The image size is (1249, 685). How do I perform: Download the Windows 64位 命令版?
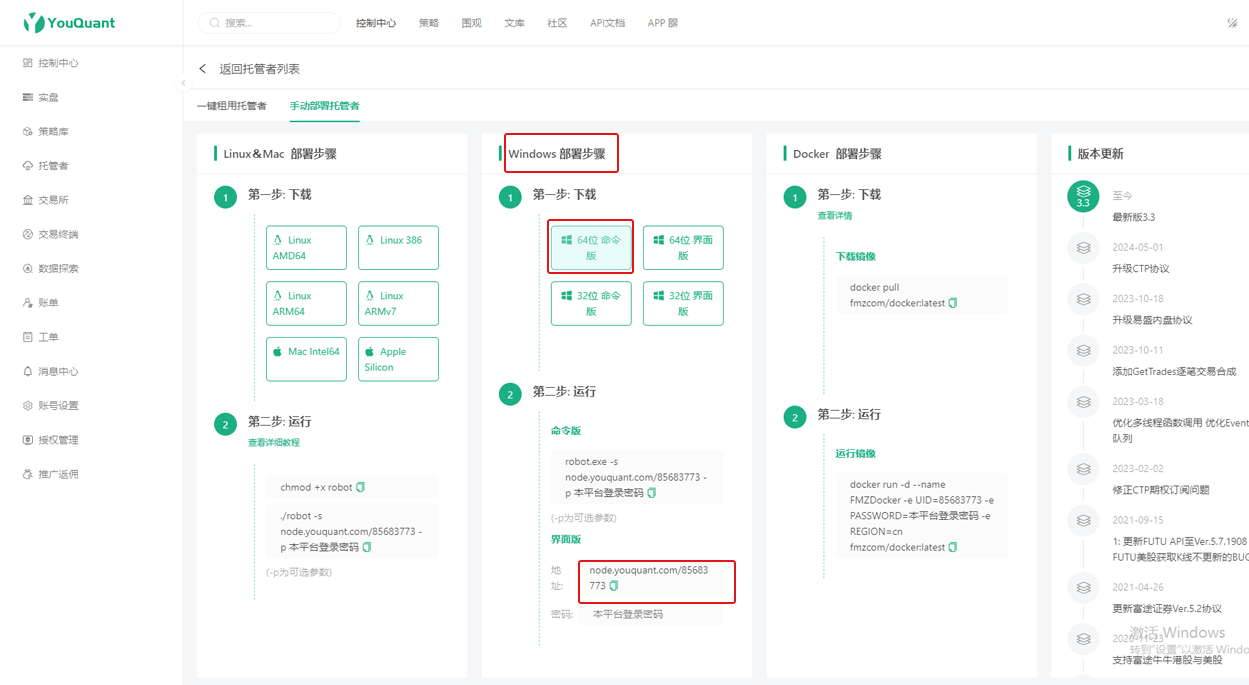591,248
